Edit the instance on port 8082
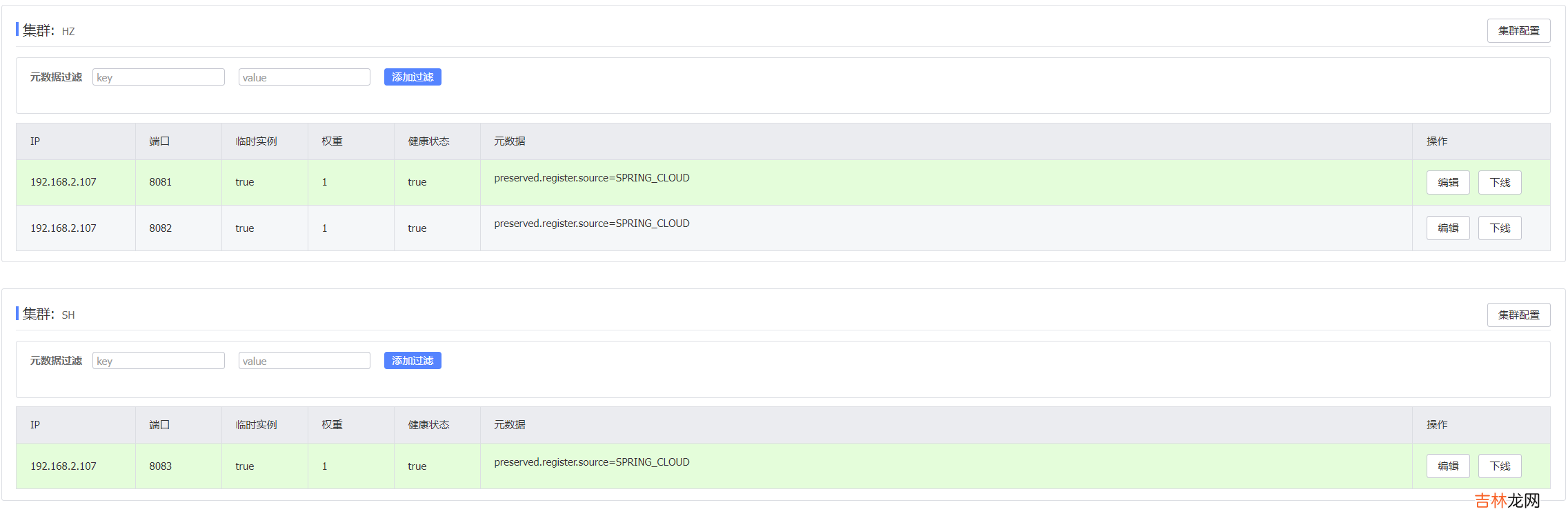The width and height of the screenshot is (1568, 525). 1447,228
